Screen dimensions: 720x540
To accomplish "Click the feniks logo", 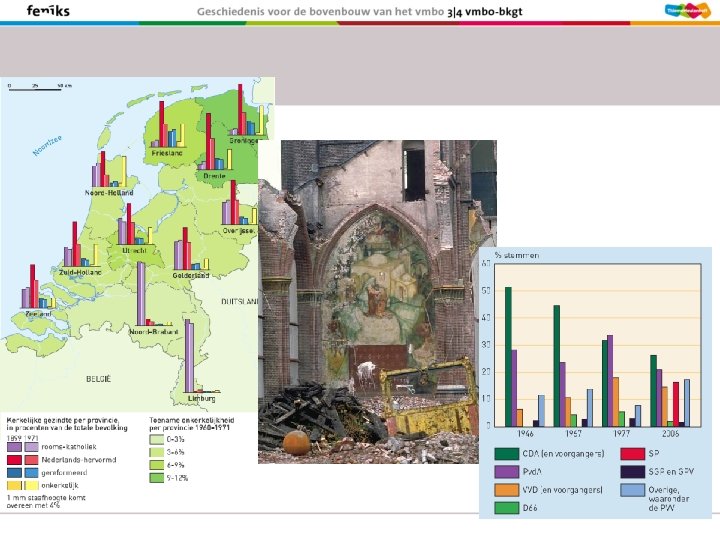I will click(x=48, y=11).
